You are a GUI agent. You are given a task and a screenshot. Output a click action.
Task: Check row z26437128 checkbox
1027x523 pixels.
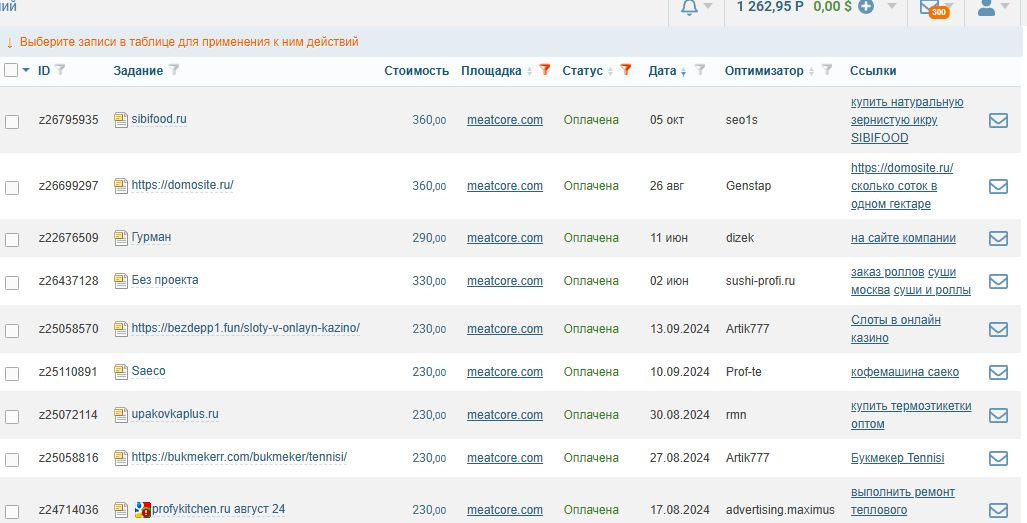[12, 283]
